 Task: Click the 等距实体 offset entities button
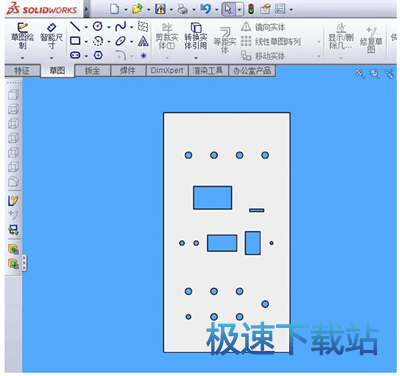(225, 41)
